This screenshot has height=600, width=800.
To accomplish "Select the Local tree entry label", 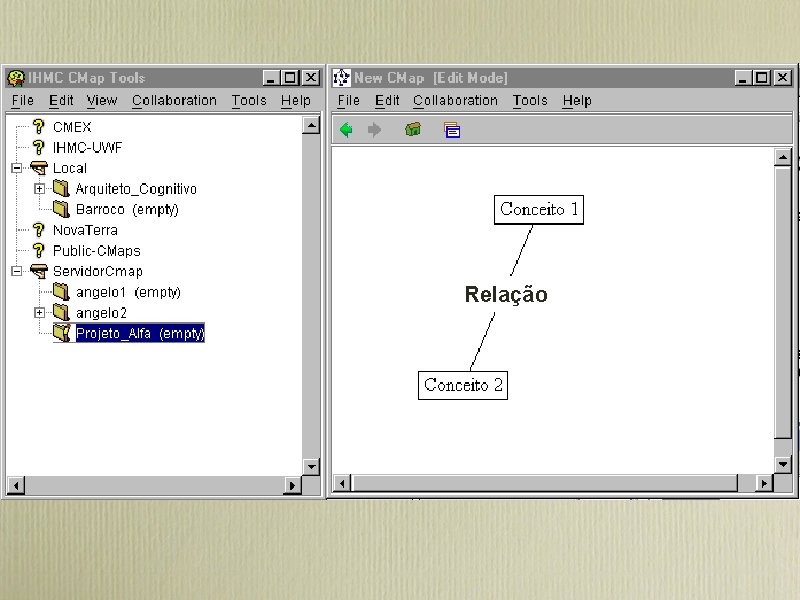I will tap(70, 168).
